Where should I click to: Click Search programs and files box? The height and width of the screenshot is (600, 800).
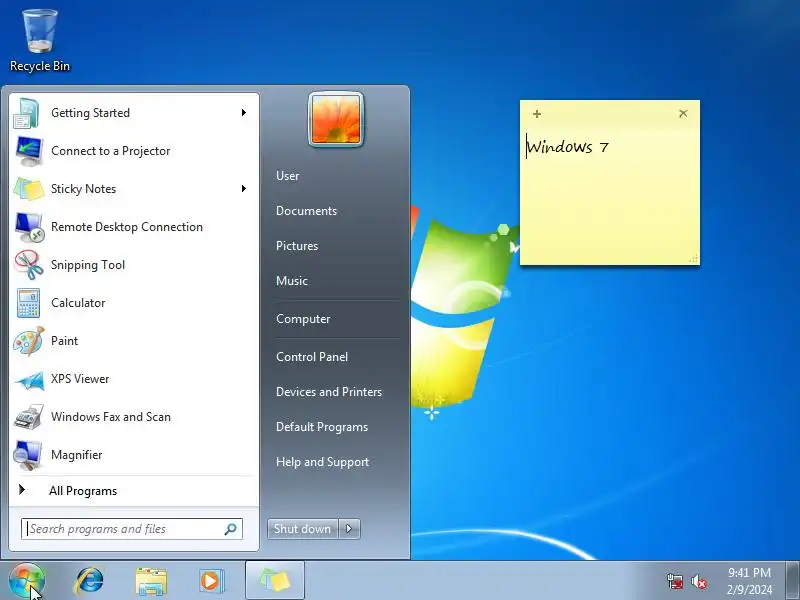click(x=132, y=529)
